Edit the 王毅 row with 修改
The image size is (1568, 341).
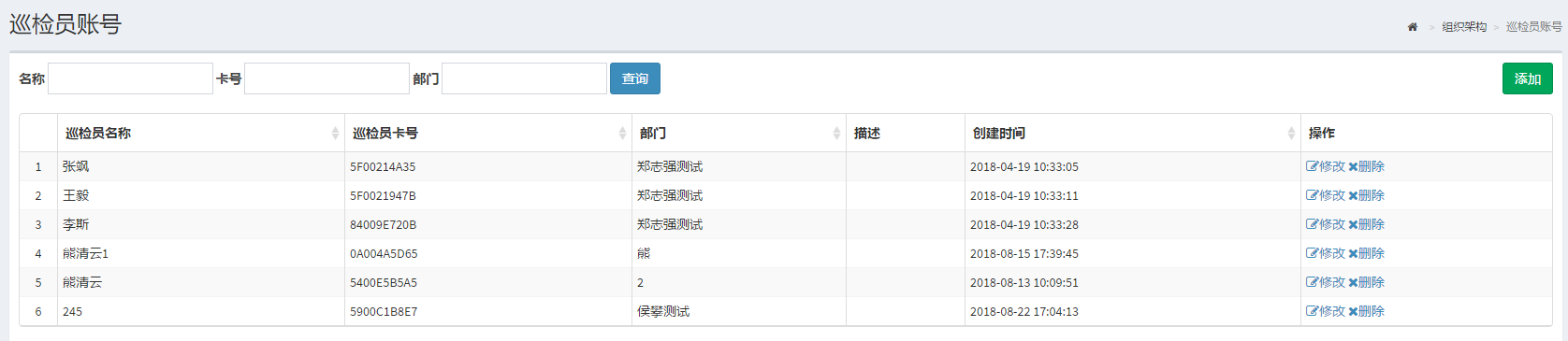tap(1326, 195)
